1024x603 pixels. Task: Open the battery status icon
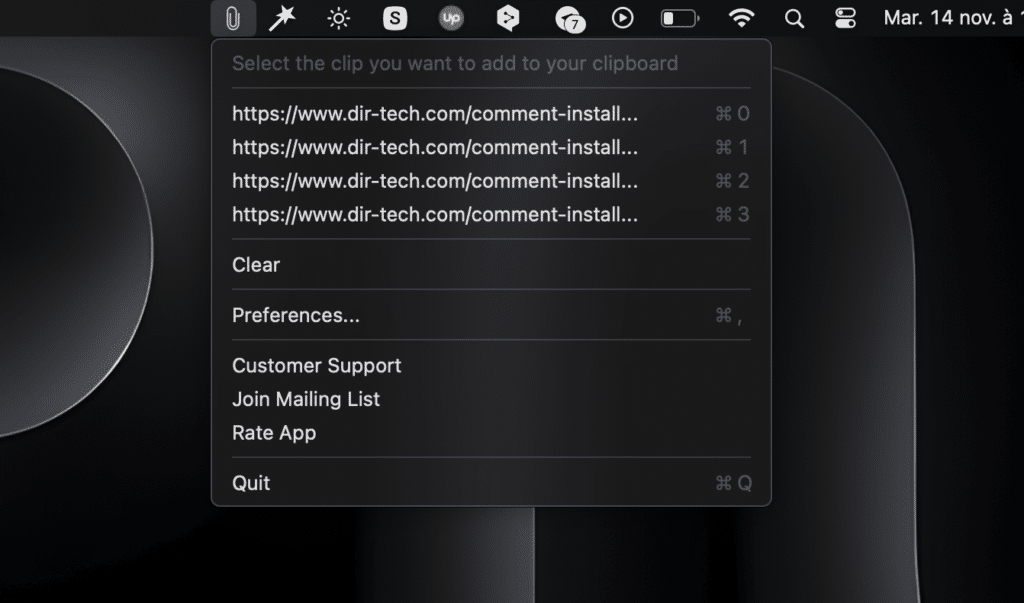680,18
